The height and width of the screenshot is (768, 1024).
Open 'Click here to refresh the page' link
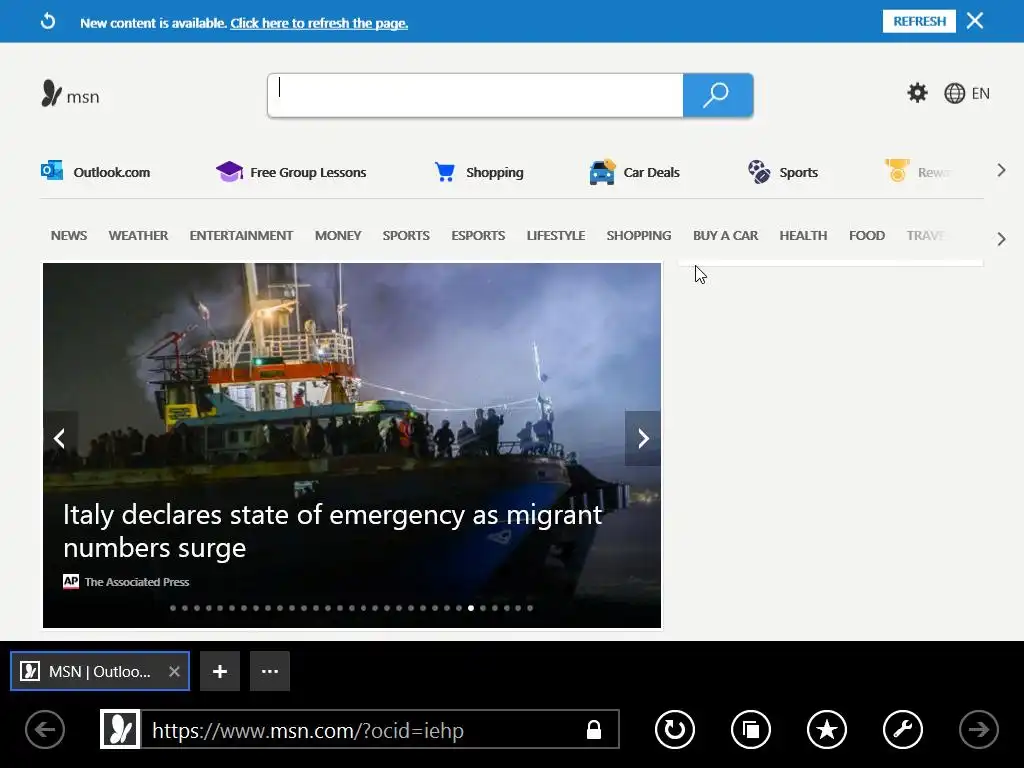coord(319,24)
